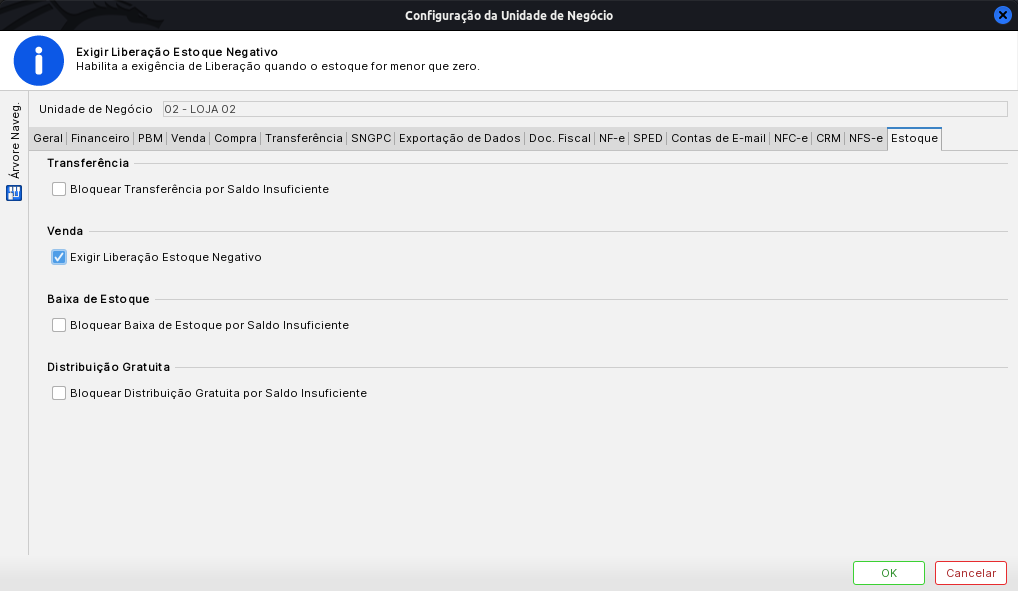The image size is (1018, 591).
Task: Select the Transferência tab
Action: 304,138
